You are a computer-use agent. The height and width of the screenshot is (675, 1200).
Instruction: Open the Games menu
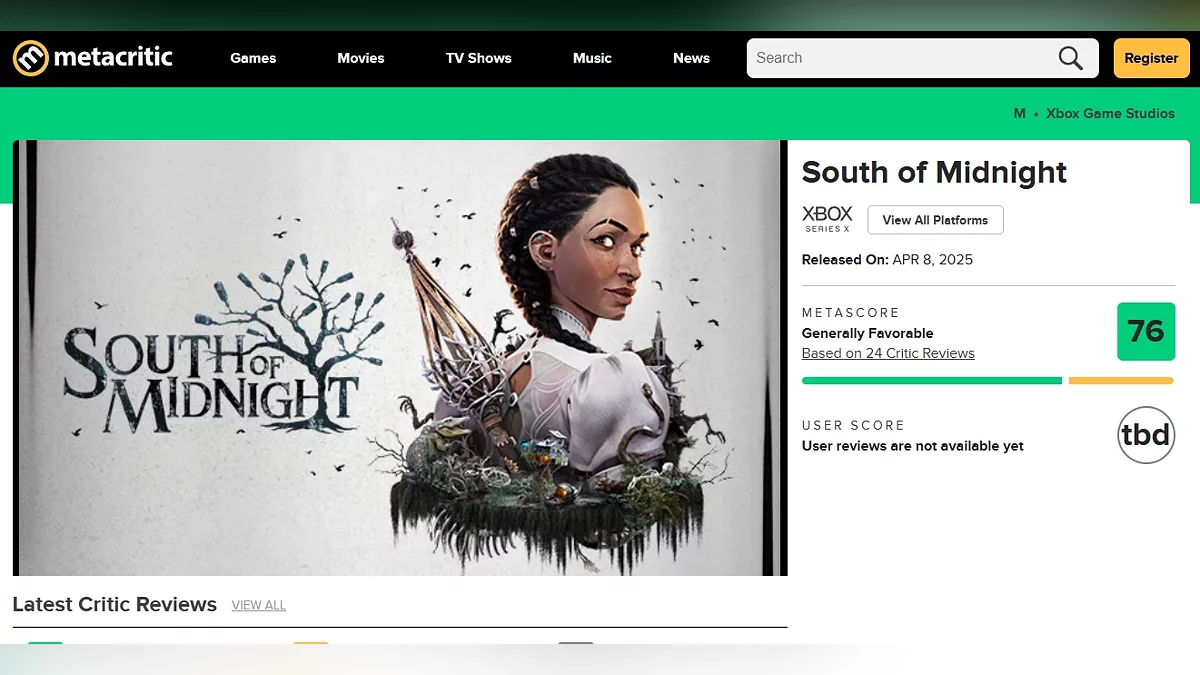(253, 58)
